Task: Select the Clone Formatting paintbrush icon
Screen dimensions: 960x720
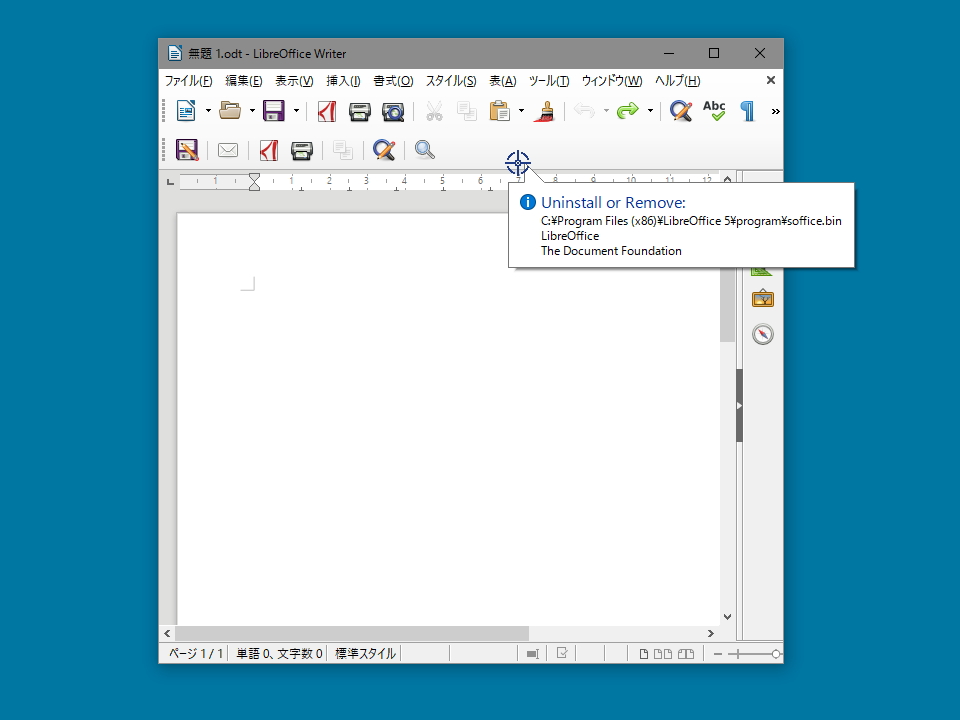Action: point(544,111)
